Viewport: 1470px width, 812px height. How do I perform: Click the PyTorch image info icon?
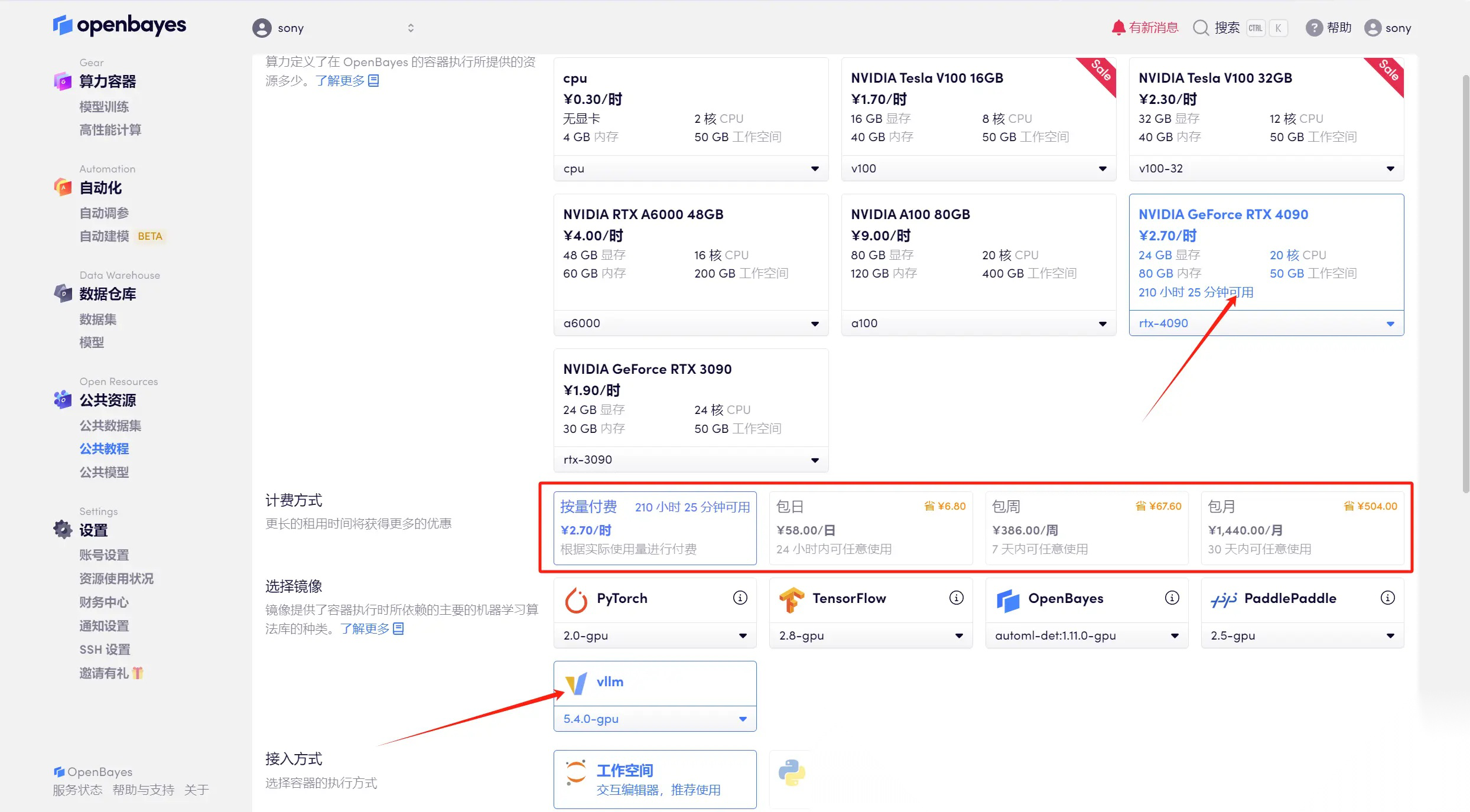point(740,598)
